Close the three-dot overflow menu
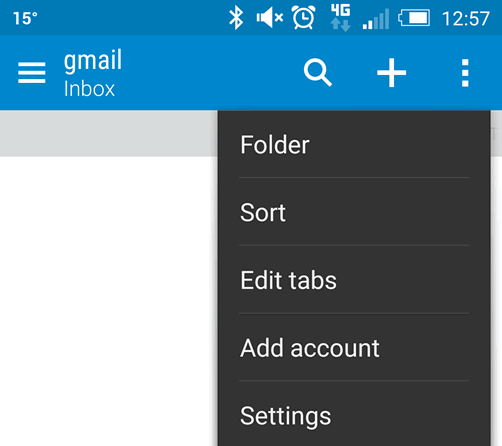Viewport: 502px width, 446px height. pos(465,73)
